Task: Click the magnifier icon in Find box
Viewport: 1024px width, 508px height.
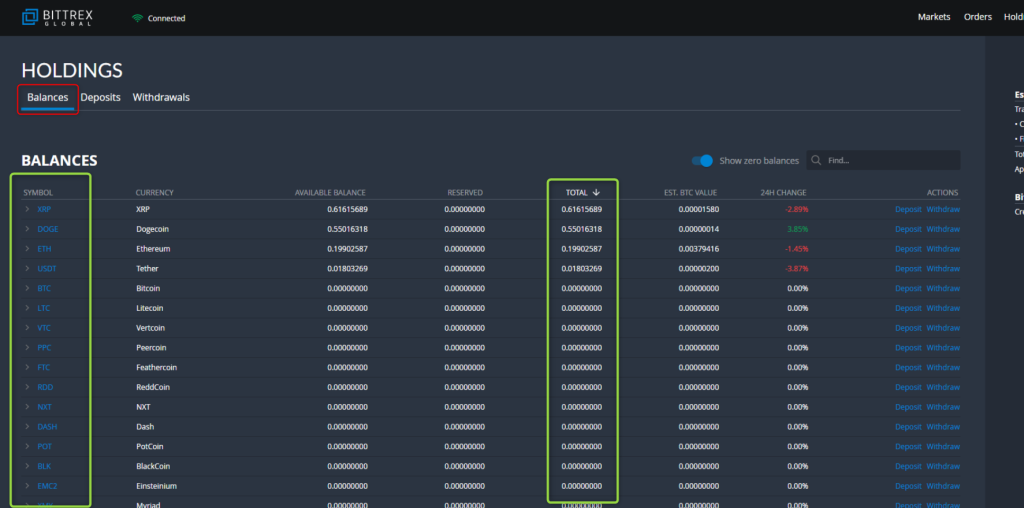Action: 816,161
